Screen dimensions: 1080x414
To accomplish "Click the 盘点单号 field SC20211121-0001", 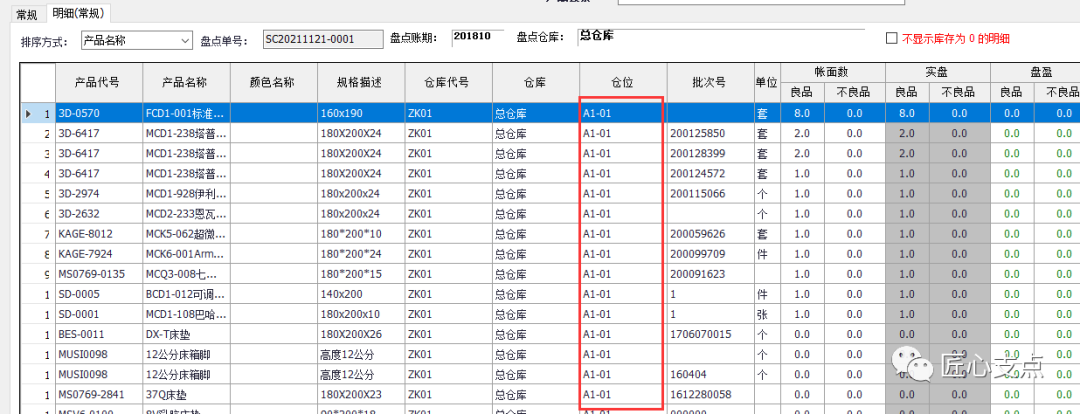I will tap(321, 40).
